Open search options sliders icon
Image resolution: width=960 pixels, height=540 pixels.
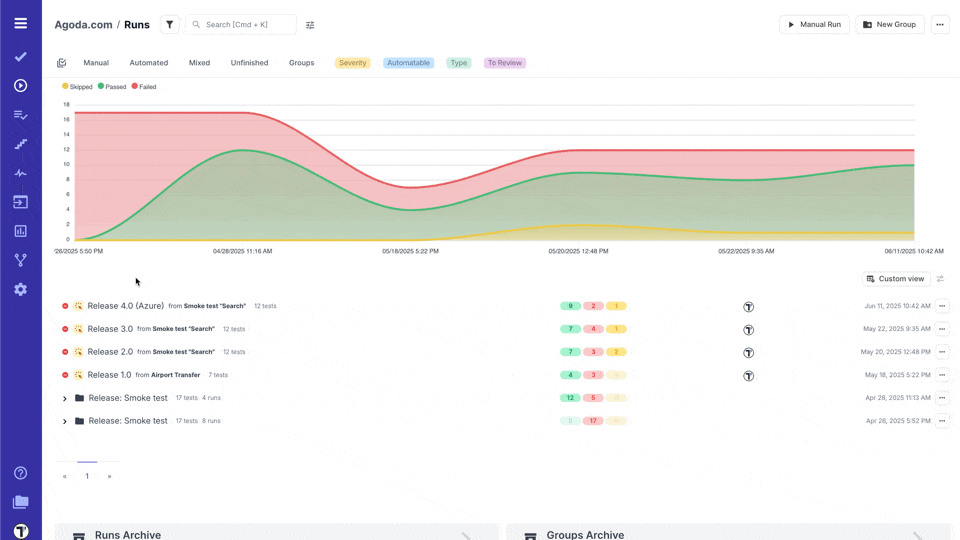(x=310, y=25)
